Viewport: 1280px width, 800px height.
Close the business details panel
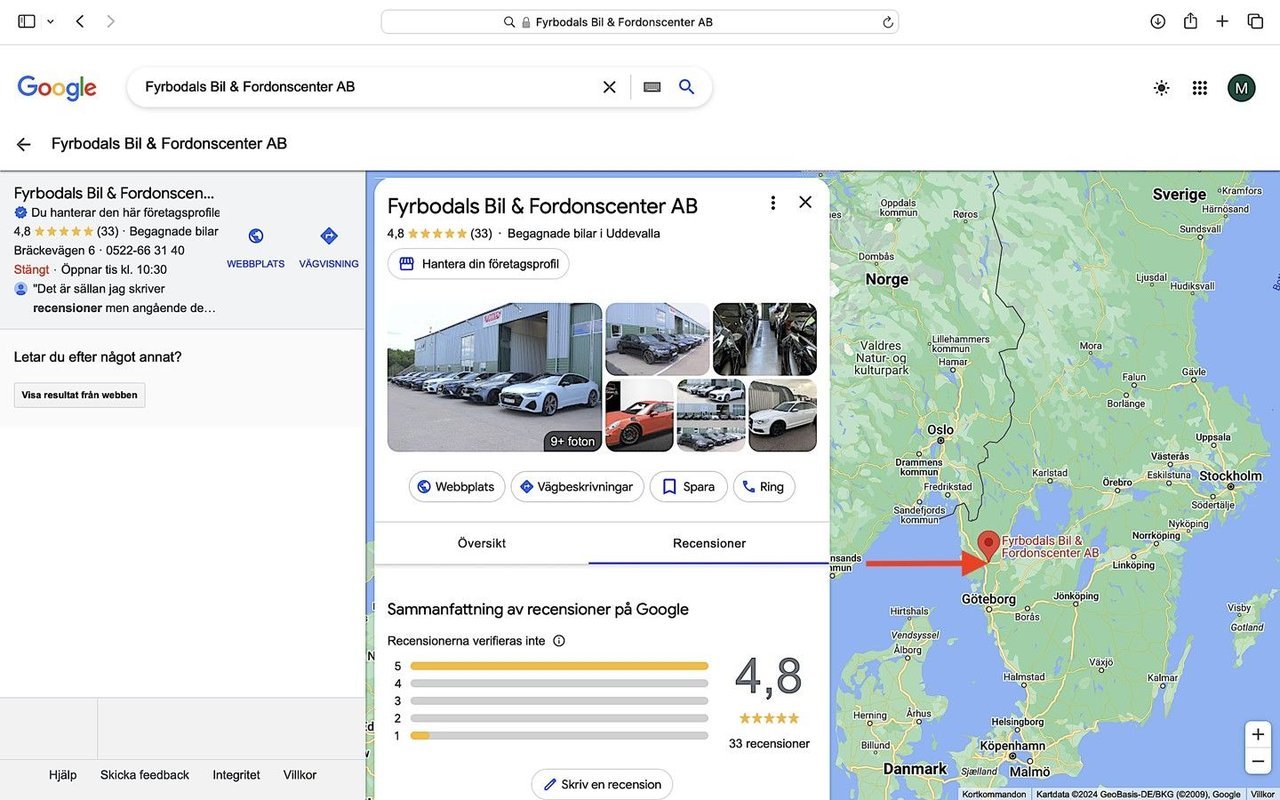coord(805,203)
